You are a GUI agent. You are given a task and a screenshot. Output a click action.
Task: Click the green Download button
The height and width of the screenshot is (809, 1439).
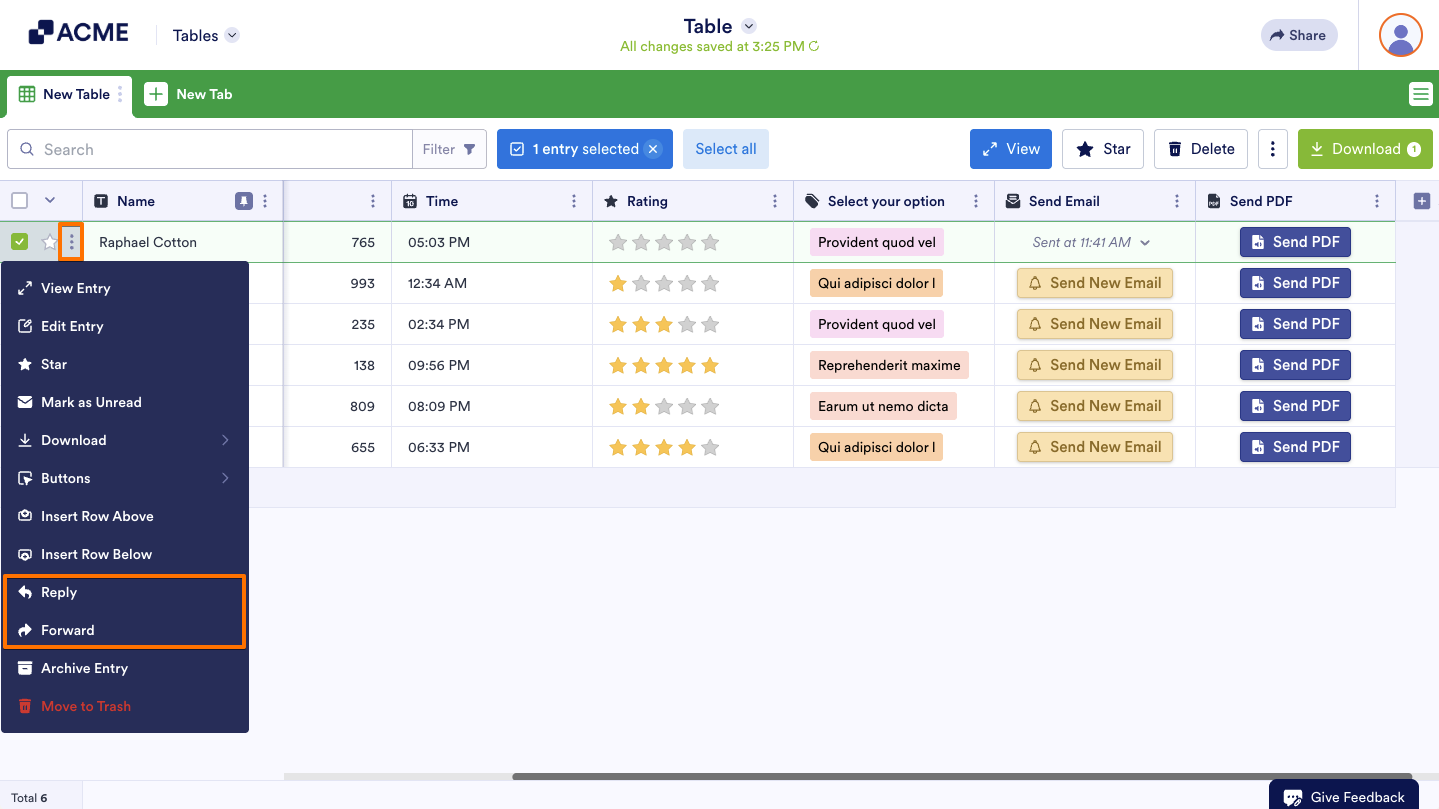tap(1365, 149)
